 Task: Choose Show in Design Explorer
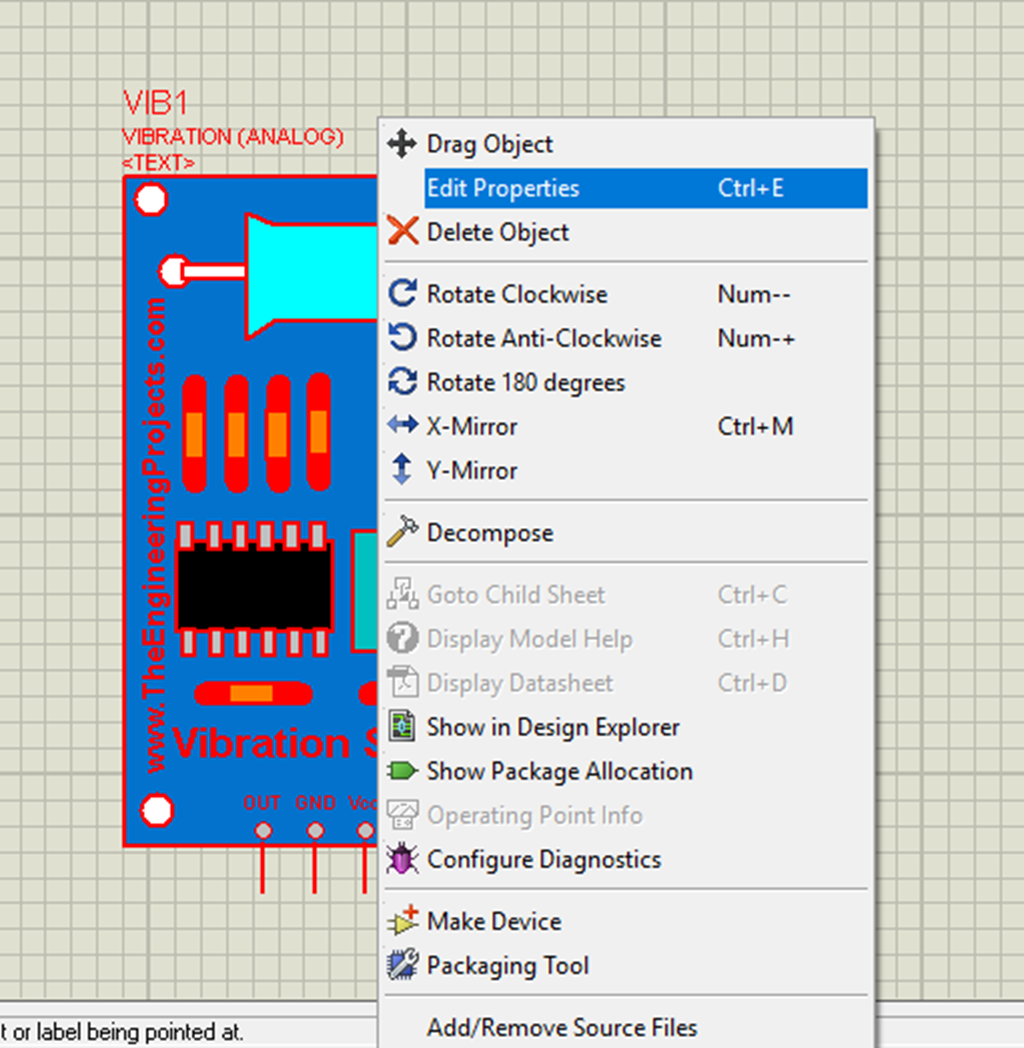[553, 727]
